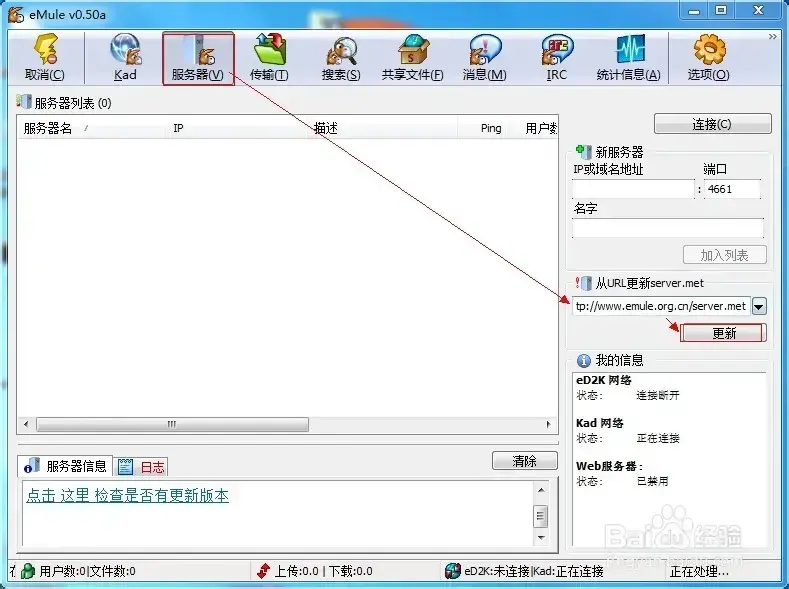Sort by IP column header

(238, 128)
